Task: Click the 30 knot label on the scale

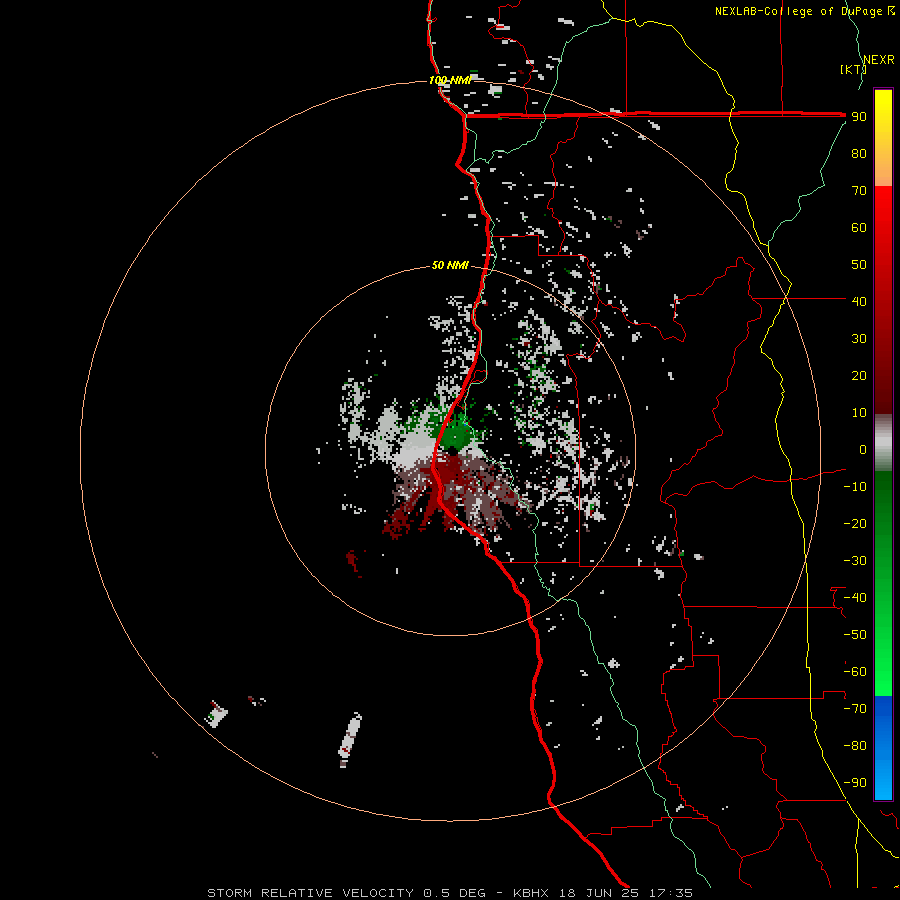Action: click(x=859, y=339)
